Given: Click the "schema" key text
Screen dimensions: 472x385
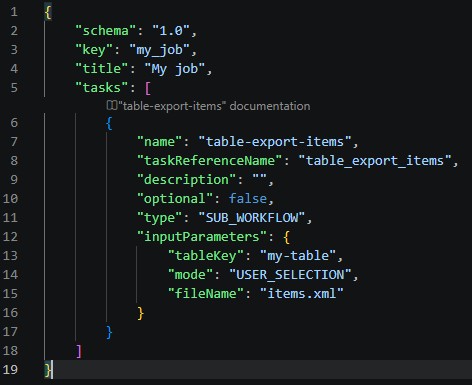Looking at the screenshot, I should tap(106, 31).
